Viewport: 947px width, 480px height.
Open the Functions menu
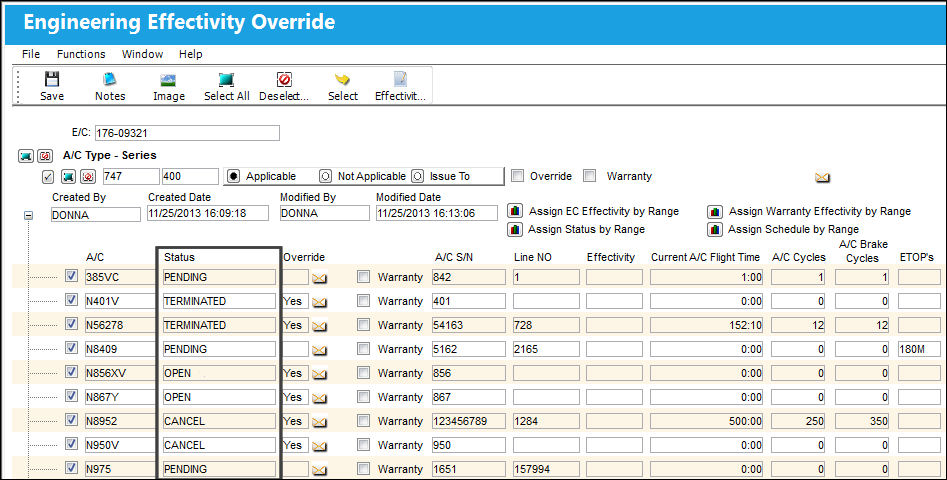point(81,54)
